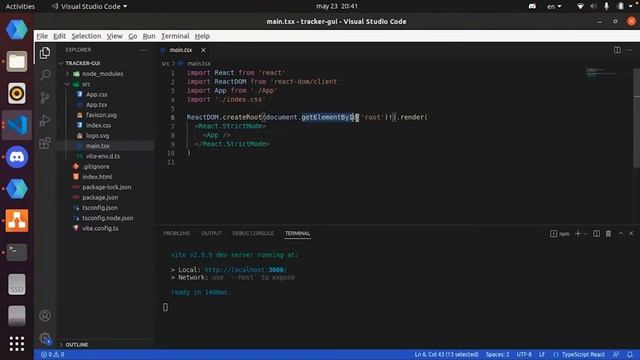Select the TERMINAL panel tab

297,233
